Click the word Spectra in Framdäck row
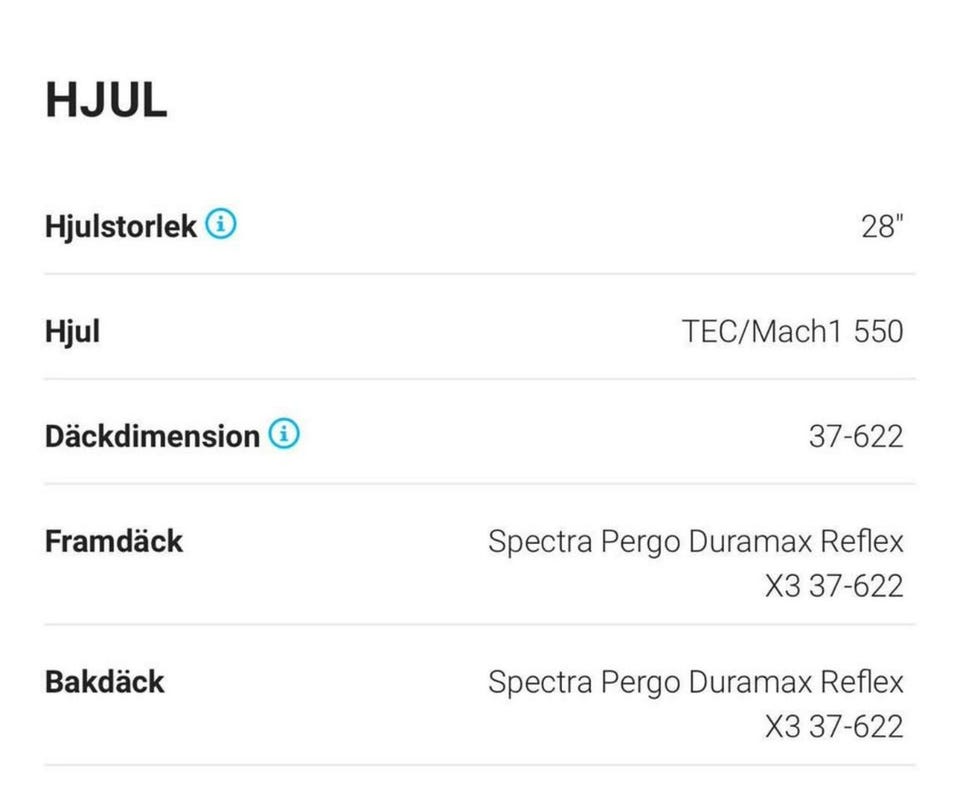This screenshot has width=960, height=801. [540, 542]
